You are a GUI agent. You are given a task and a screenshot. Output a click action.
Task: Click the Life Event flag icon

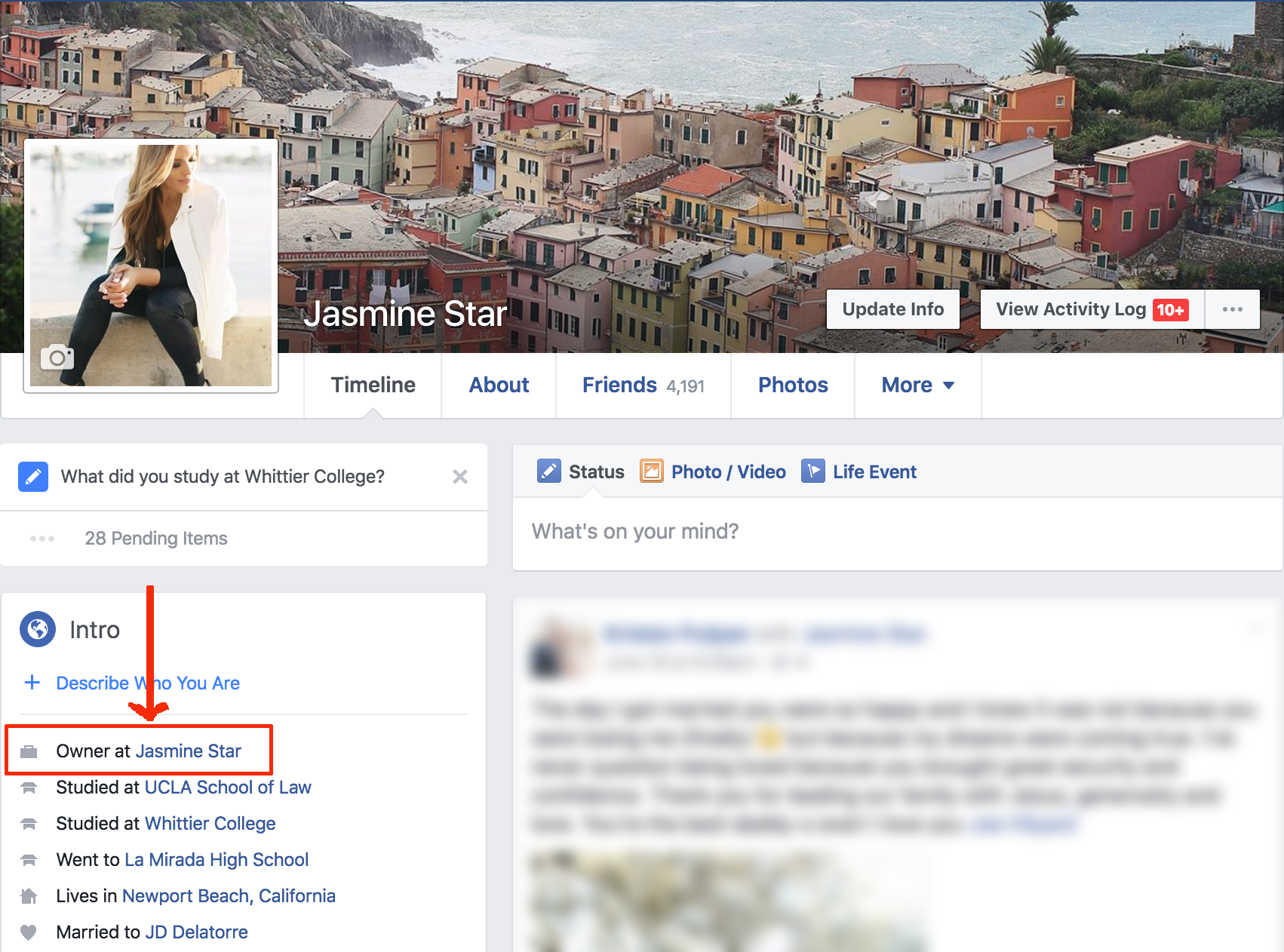click(x=812, y=471)
